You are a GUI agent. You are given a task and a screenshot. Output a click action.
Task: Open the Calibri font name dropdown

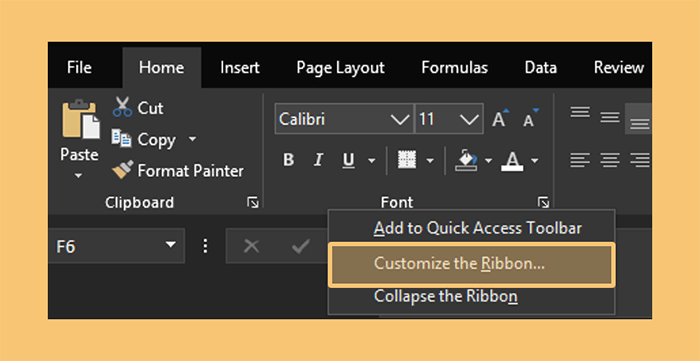[x=399, y=119]
